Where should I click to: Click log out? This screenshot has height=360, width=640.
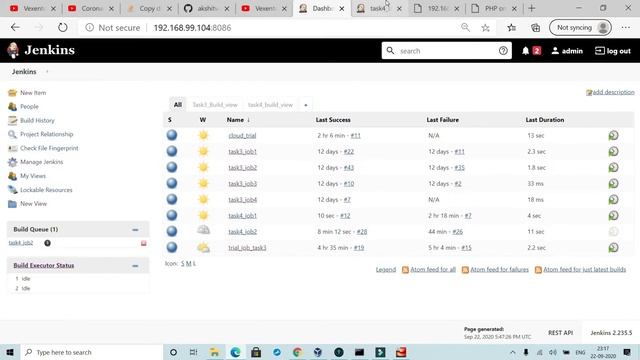(613, 51)
